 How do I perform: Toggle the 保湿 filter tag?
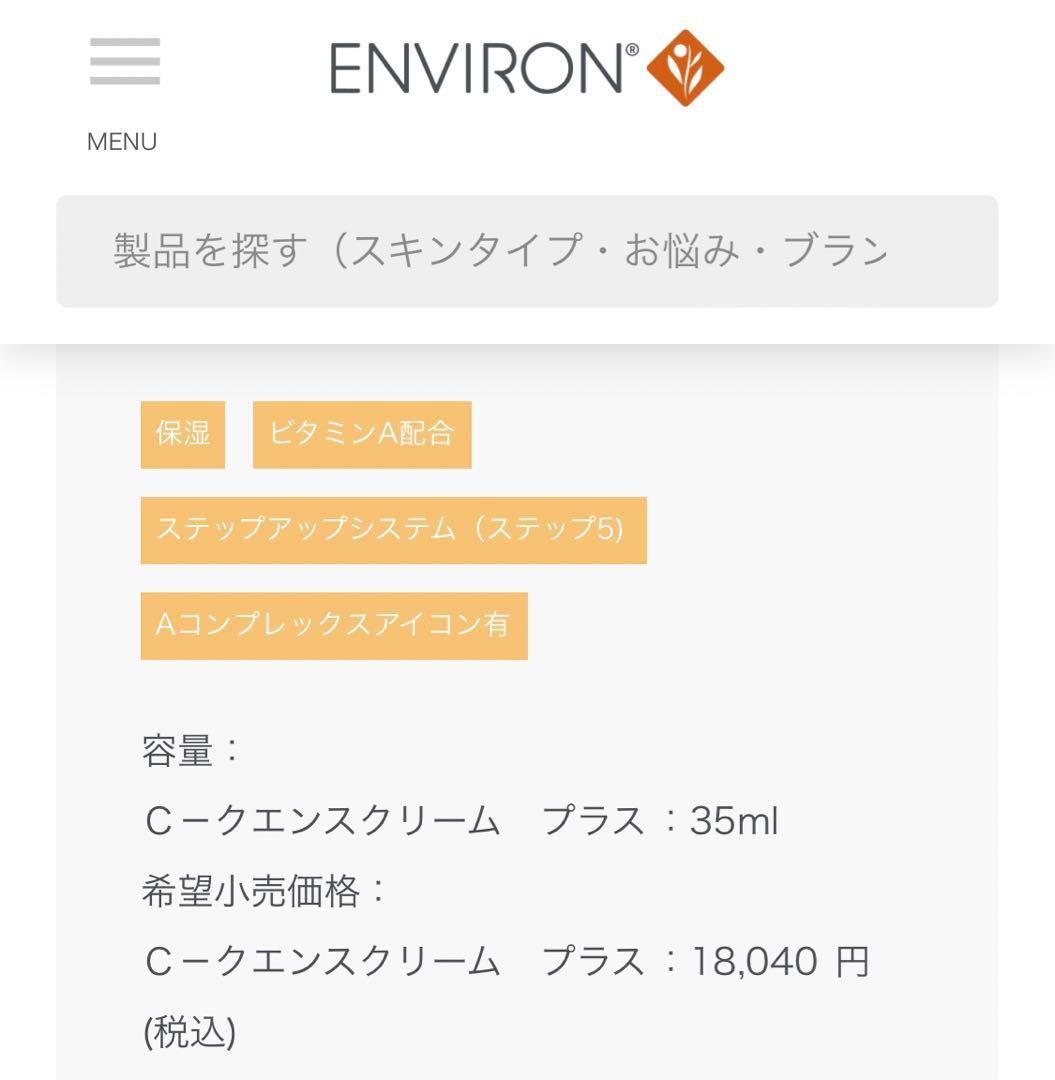point(182,434)
